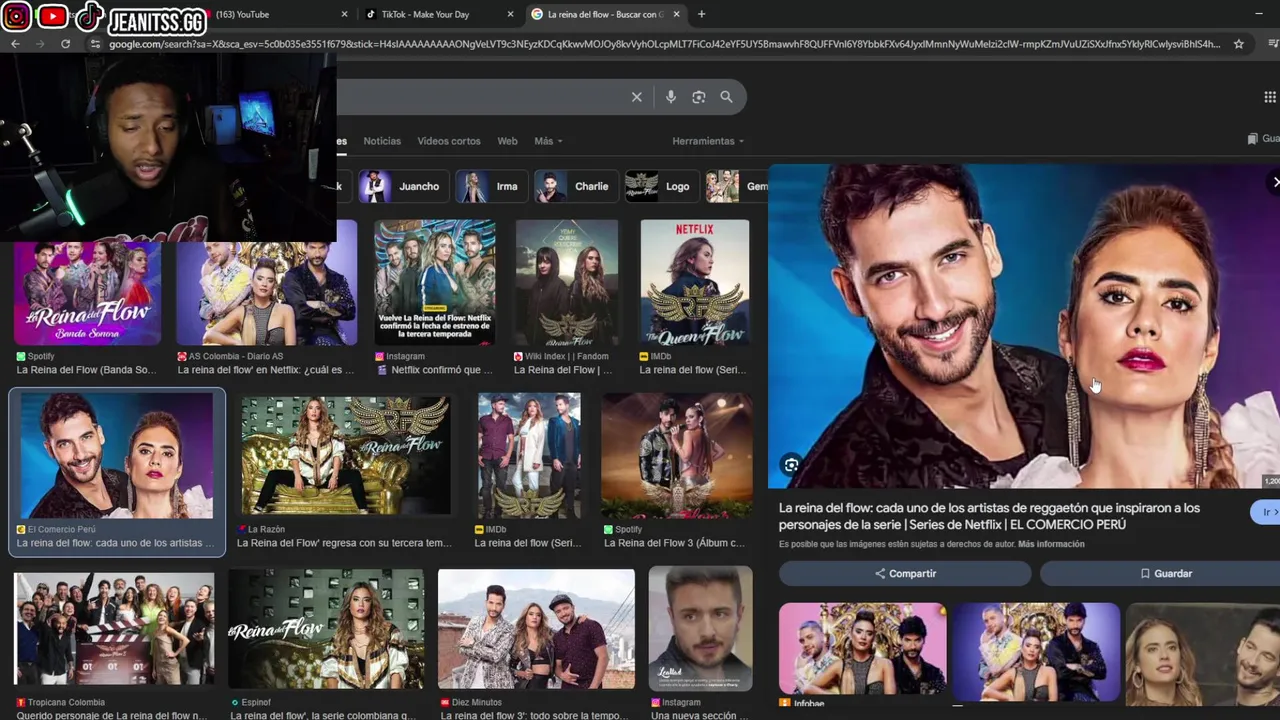Image resolution: width=1280 pixels, height=720 pixels.
Task: Start voice search with the microphone icon
Action: (x=671, y=97)
